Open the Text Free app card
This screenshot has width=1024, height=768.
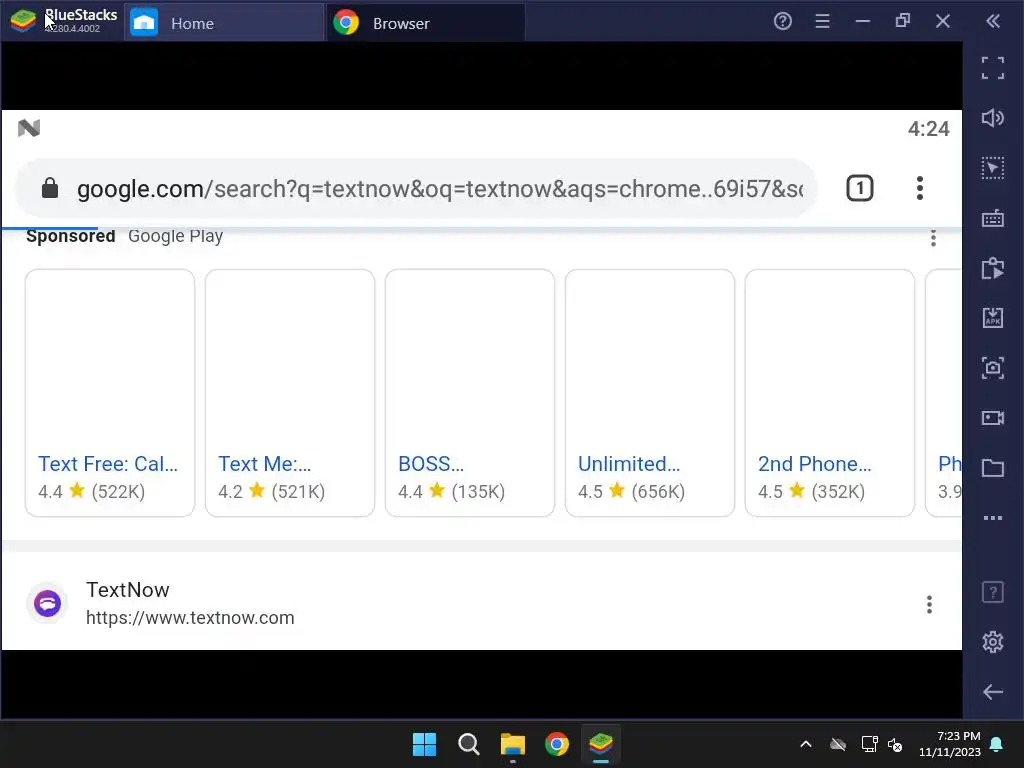(x=110, y=392)
